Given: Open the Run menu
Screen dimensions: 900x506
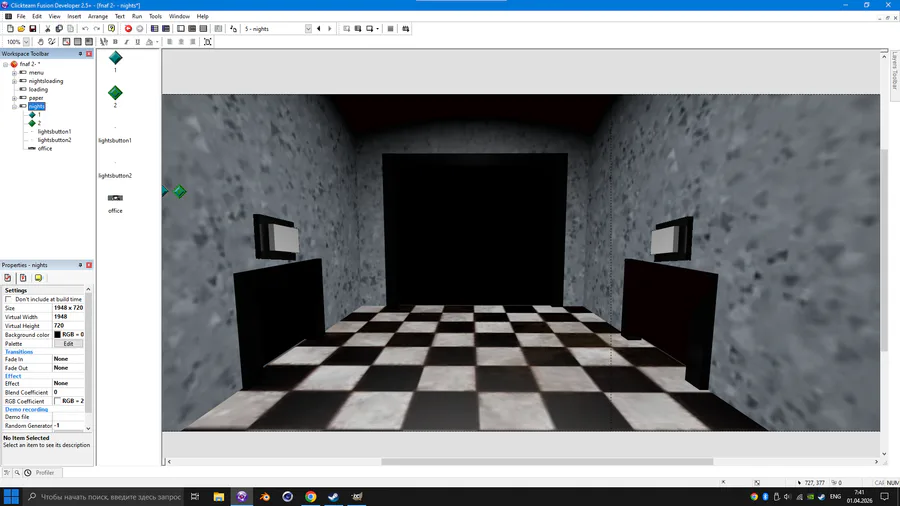Looking at the screenshot, I should coord(137,17).
